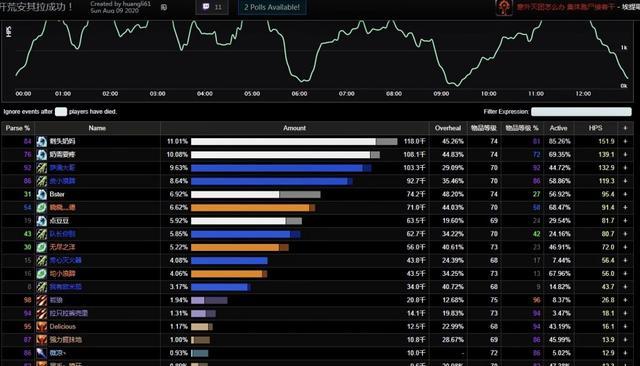Expand the 91.4 HPS row with plus

[x=625, y=208]
